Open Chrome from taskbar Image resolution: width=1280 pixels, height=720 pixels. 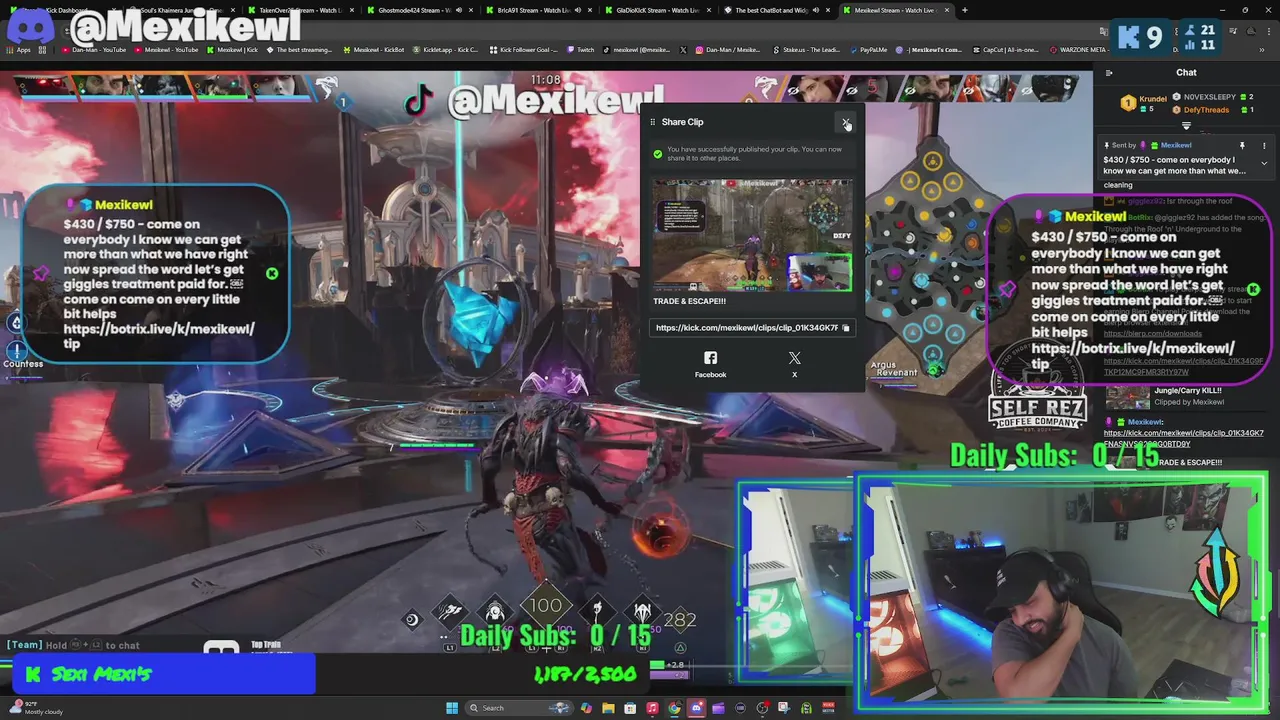(x=674, y=708)
